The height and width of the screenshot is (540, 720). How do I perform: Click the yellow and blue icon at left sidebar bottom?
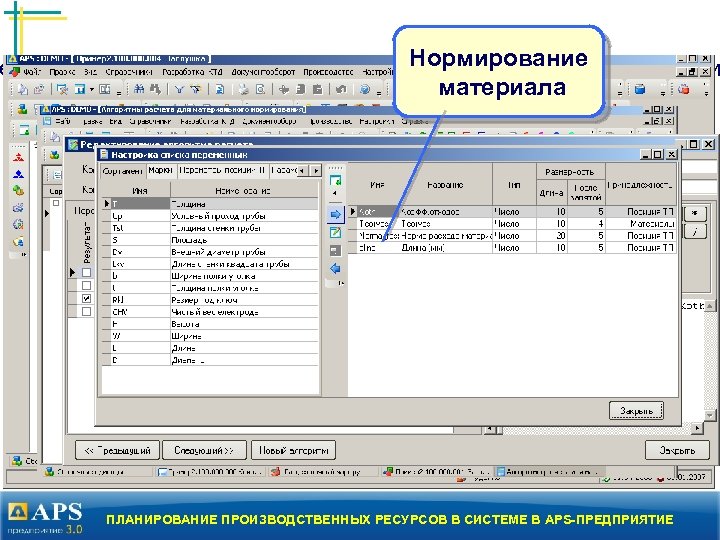pyautogui.click(x=18, y=241)
